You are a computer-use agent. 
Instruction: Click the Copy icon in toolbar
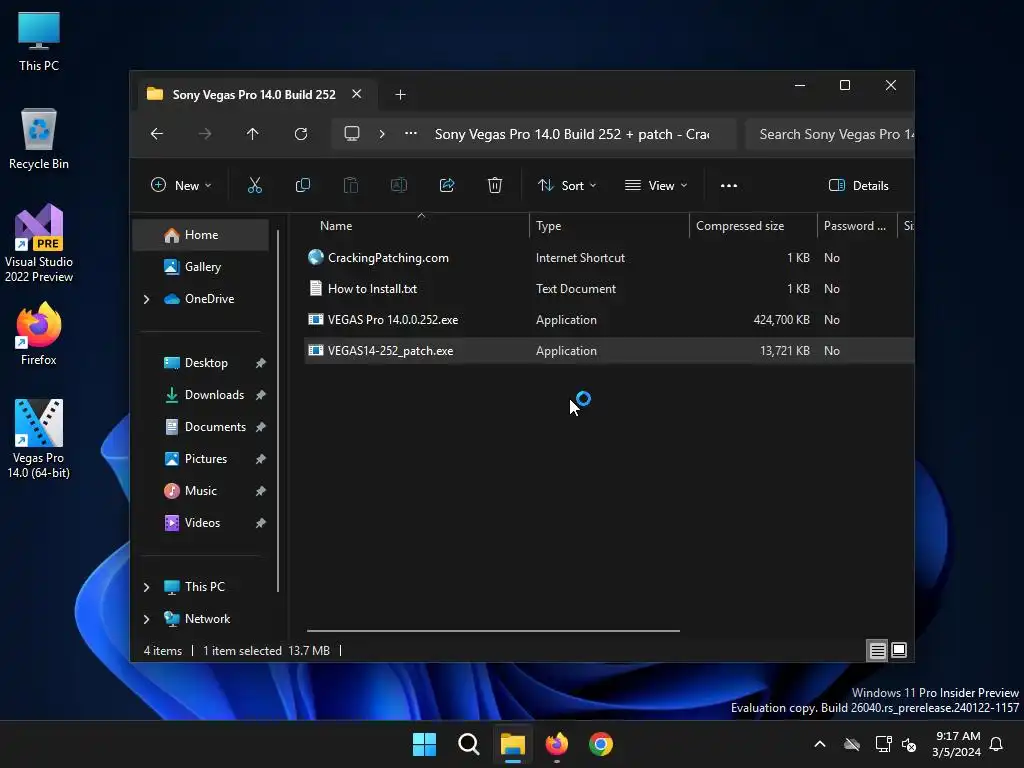pos(302,185)
